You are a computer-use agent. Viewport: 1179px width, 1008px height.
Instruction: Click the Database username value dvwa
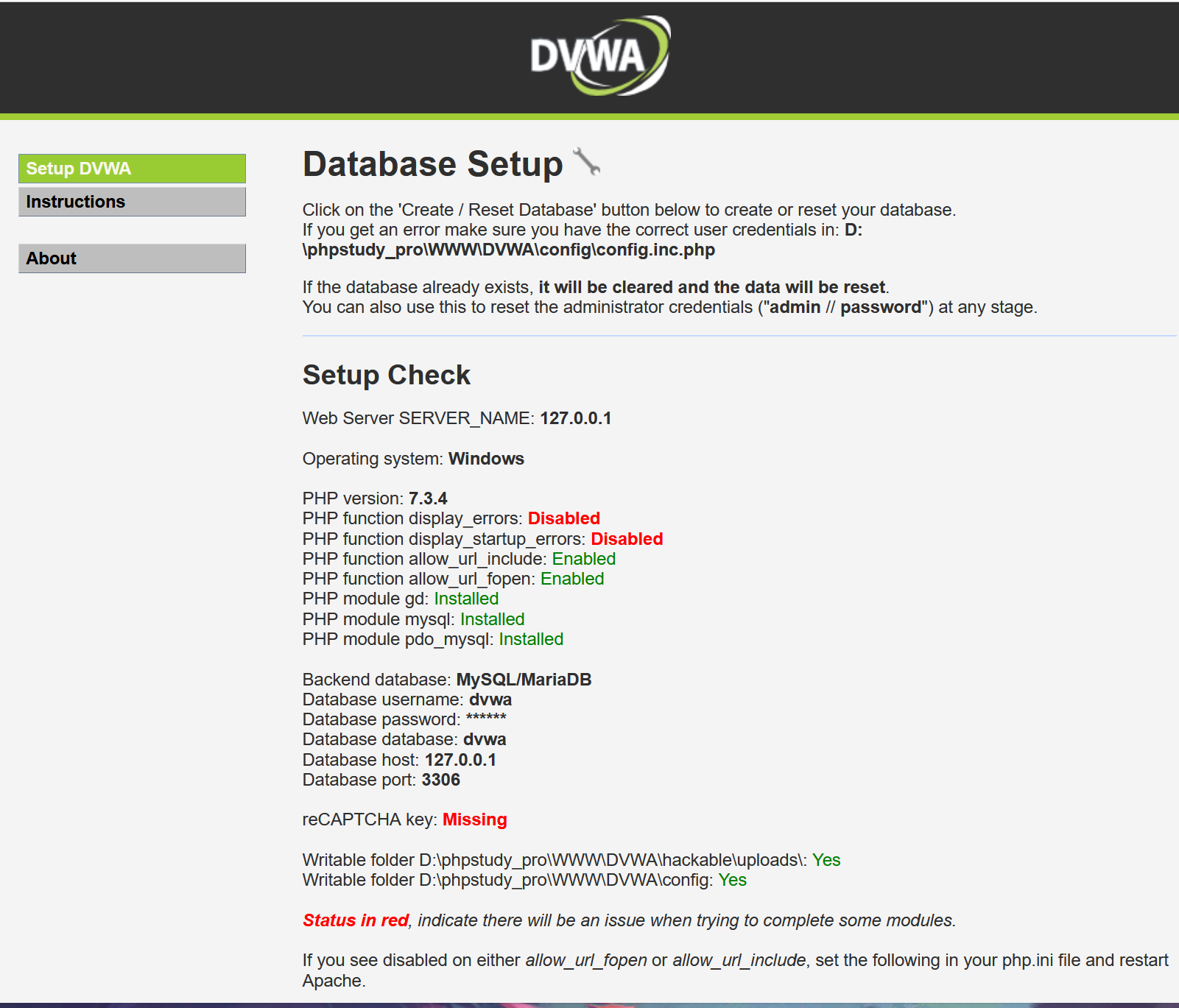(x=490, y=699)
